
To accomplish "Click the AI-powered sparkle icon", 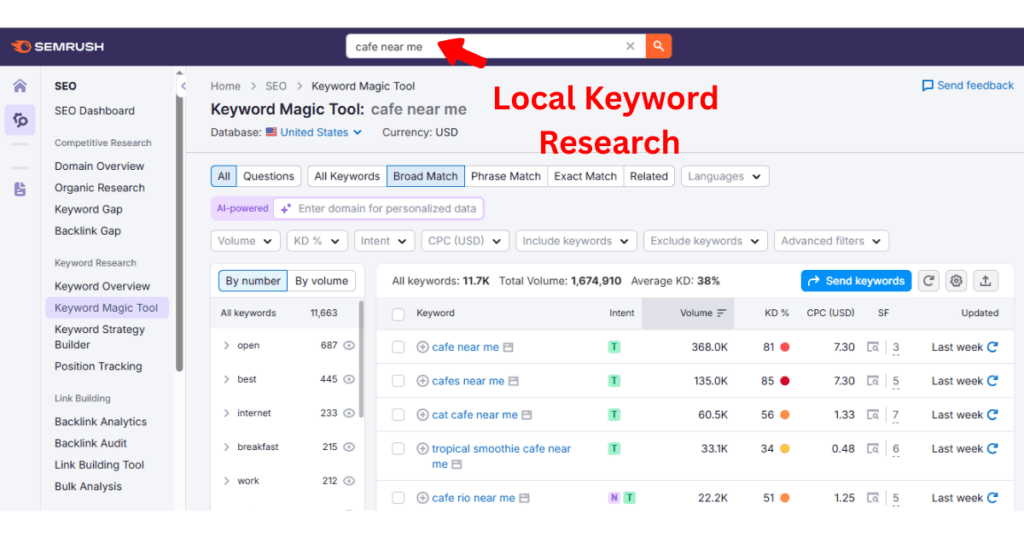I will (x=285, y=209).
